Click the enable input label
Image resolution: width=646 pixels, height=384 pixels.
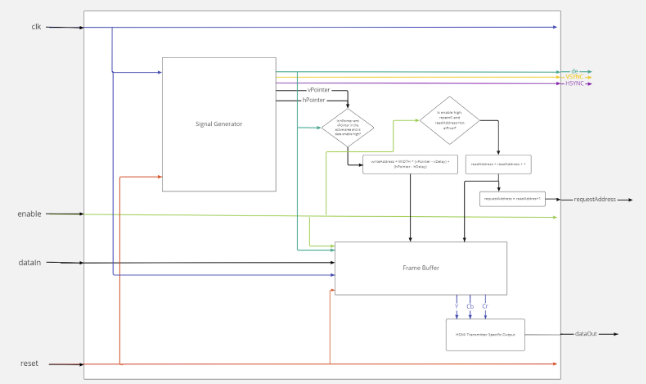coord(29,214)
